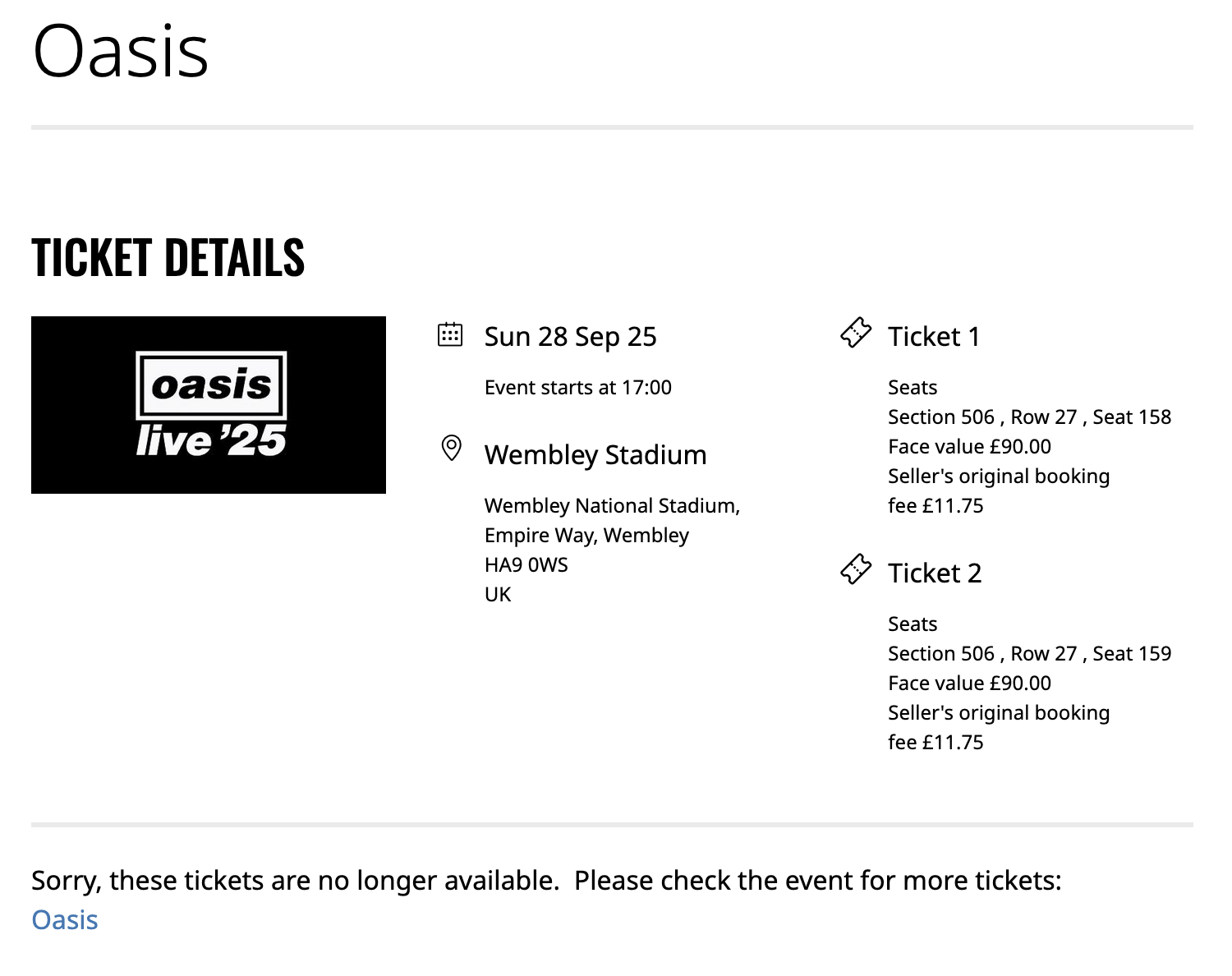The image size is (1232, 976).
Task: Click the Ticket 1 face value £90.00
Action: click(x=969, y=447)
